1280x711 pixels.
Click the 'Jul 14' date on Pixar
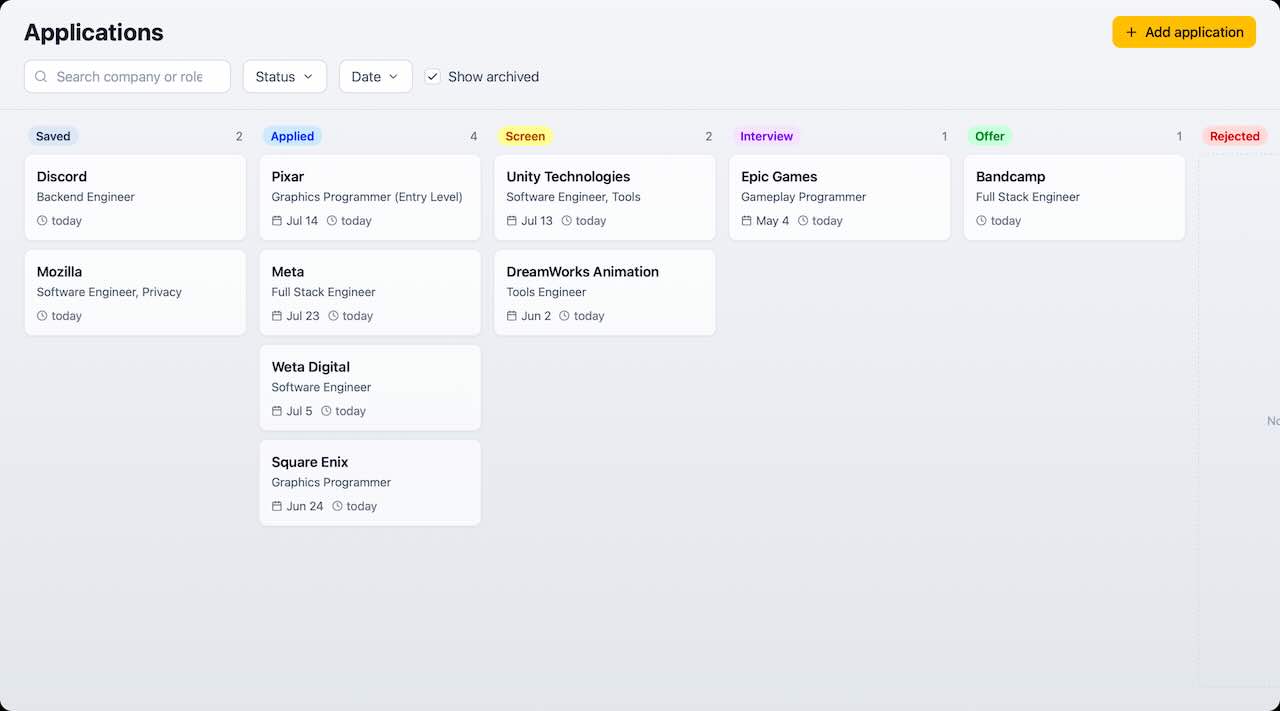point(302,221)
